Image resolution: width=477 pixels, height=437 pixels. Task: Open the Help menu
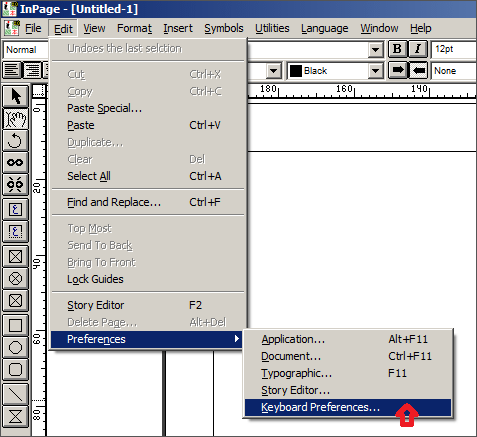coord(421,28)
